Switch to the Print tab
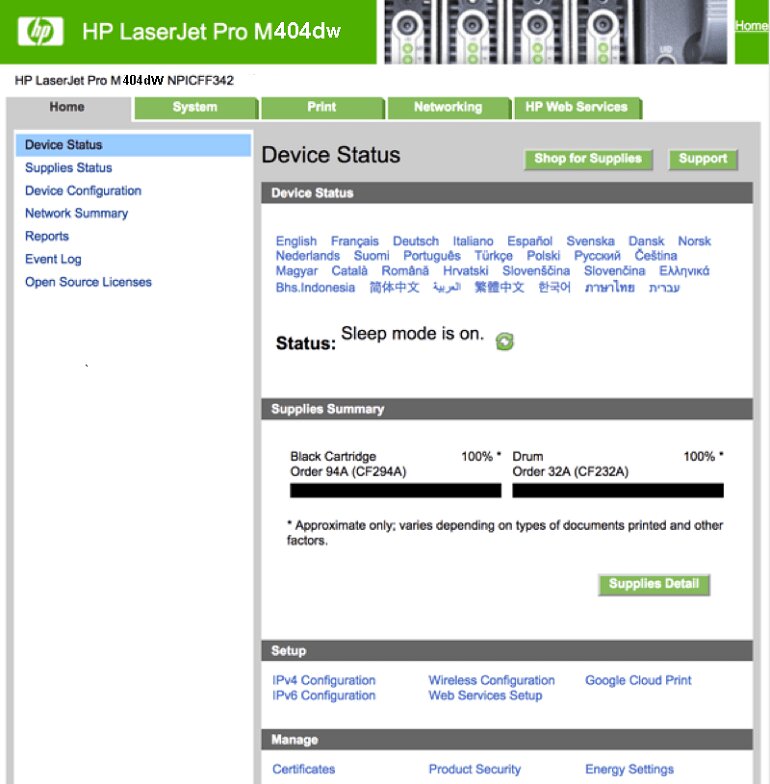Viewport: 770px width, 784px height. tap(322, 107)
